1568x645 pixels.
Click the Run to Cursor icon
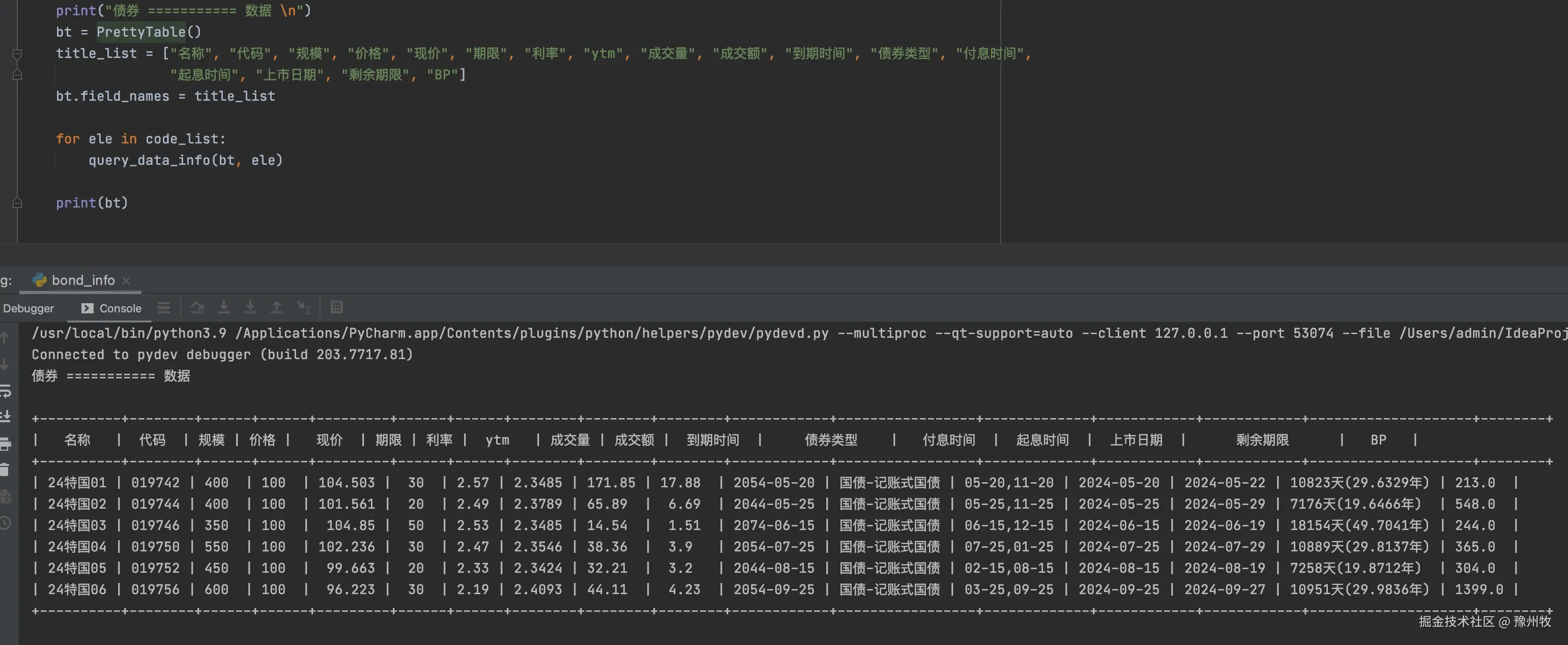pyautogui.click(x=303, y=308)
